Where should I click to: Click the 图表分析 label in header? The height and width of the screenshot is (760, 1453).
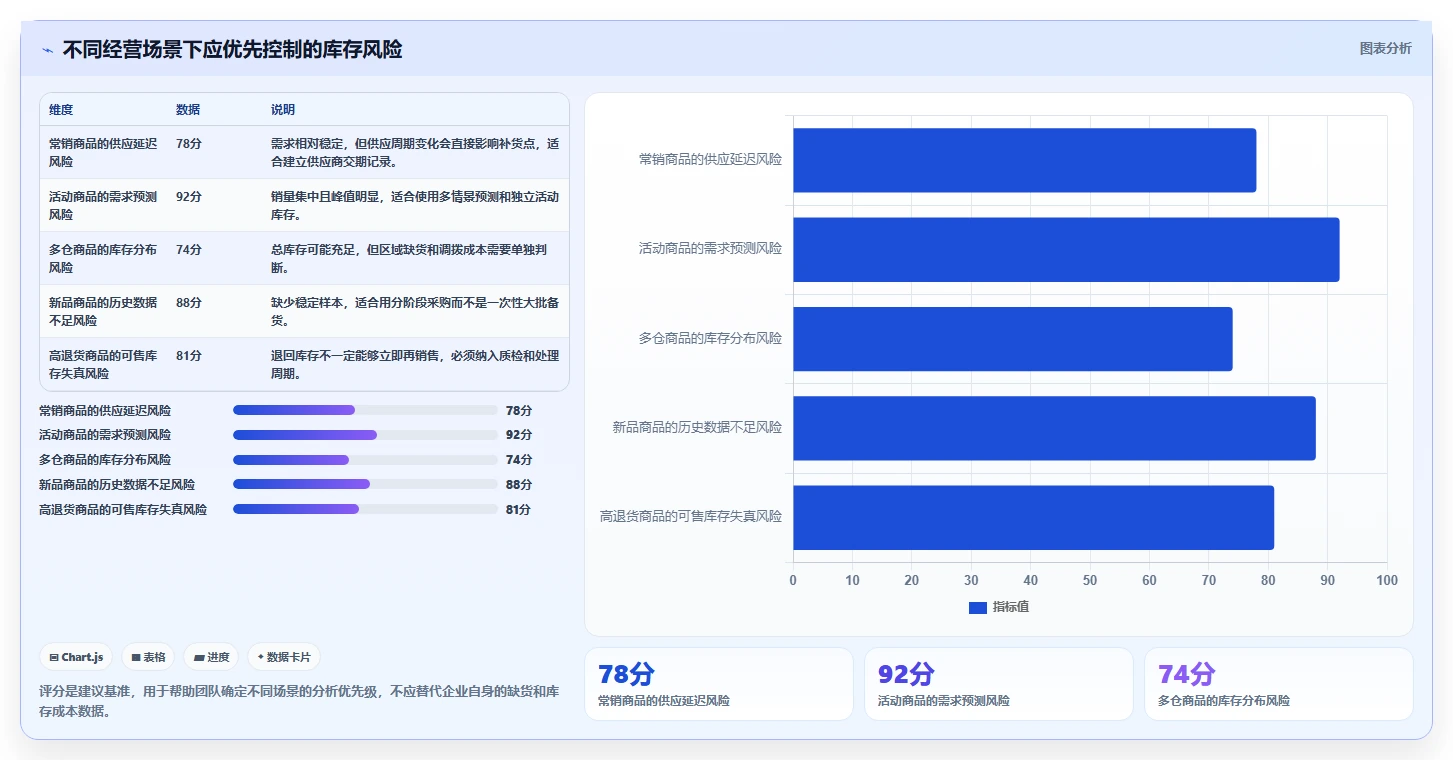(1385, 48)
